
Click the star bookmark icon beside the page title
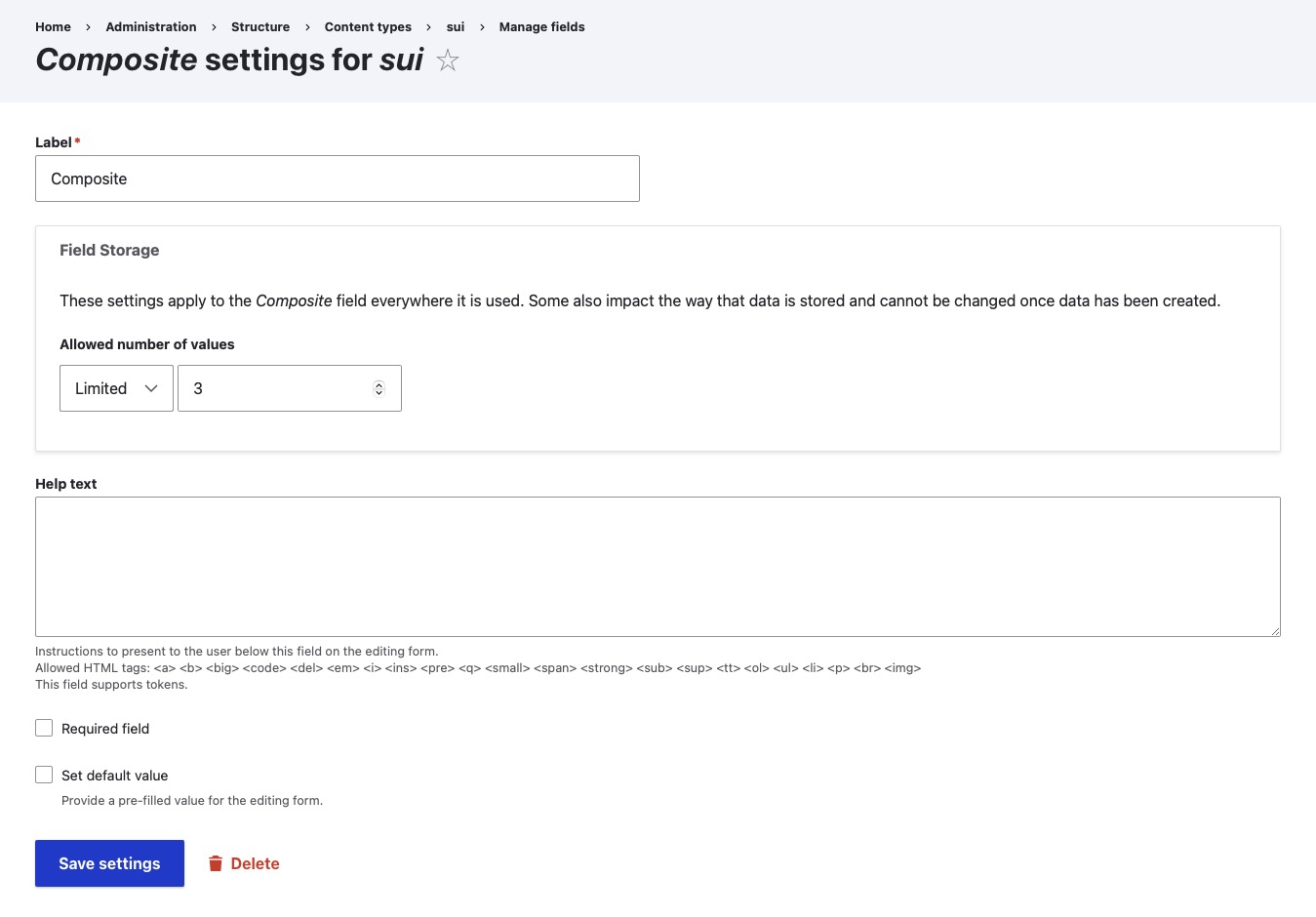point(447,60)
